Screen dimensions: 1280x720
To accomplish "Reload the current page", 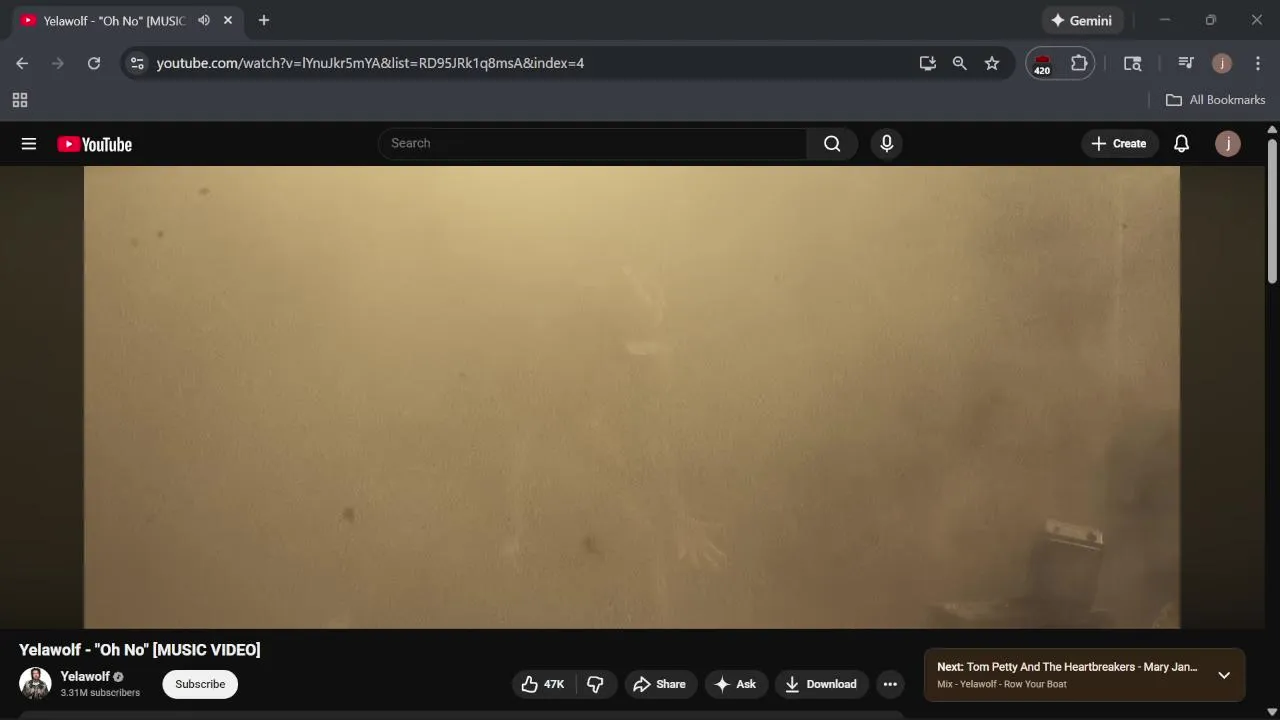I will pyautogui.click(x=94, y=63).
